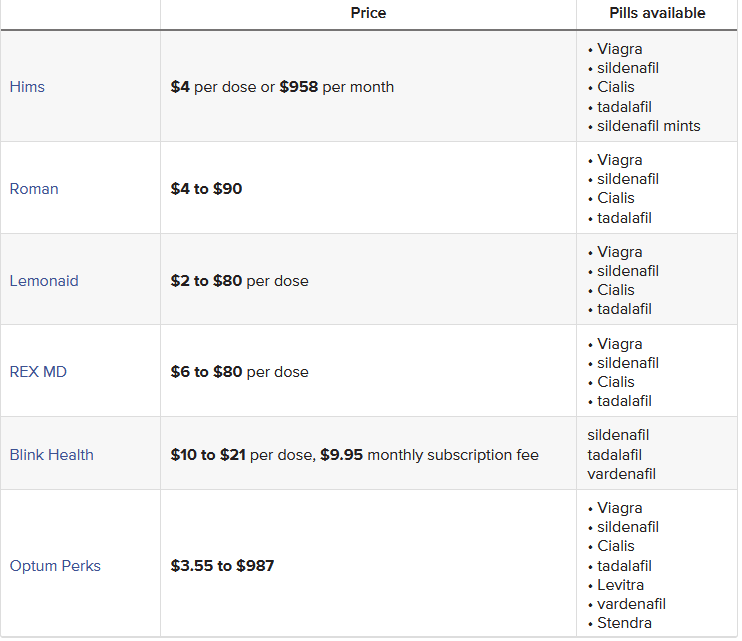Click "Levitra" in the Optum Perks pills list
Image resolution: width=742 pixels, height=641 pixels.
point(620,585)
